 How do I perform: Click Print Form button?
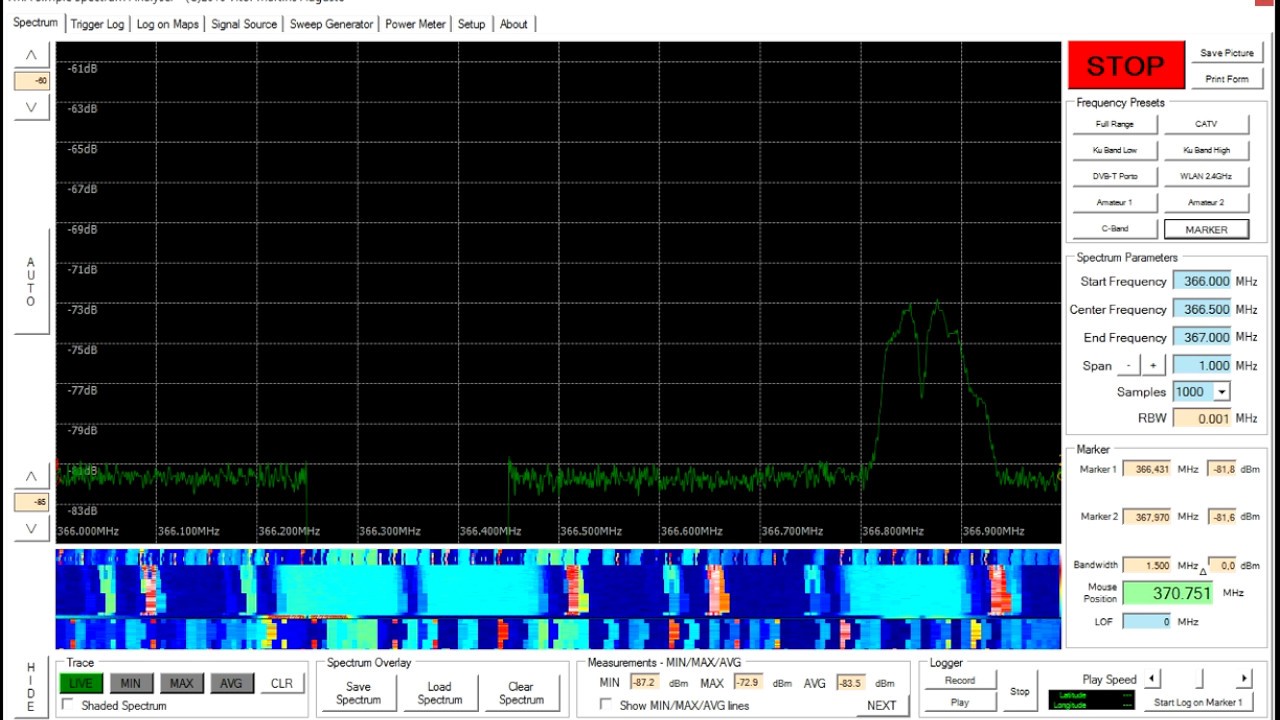1226,79
